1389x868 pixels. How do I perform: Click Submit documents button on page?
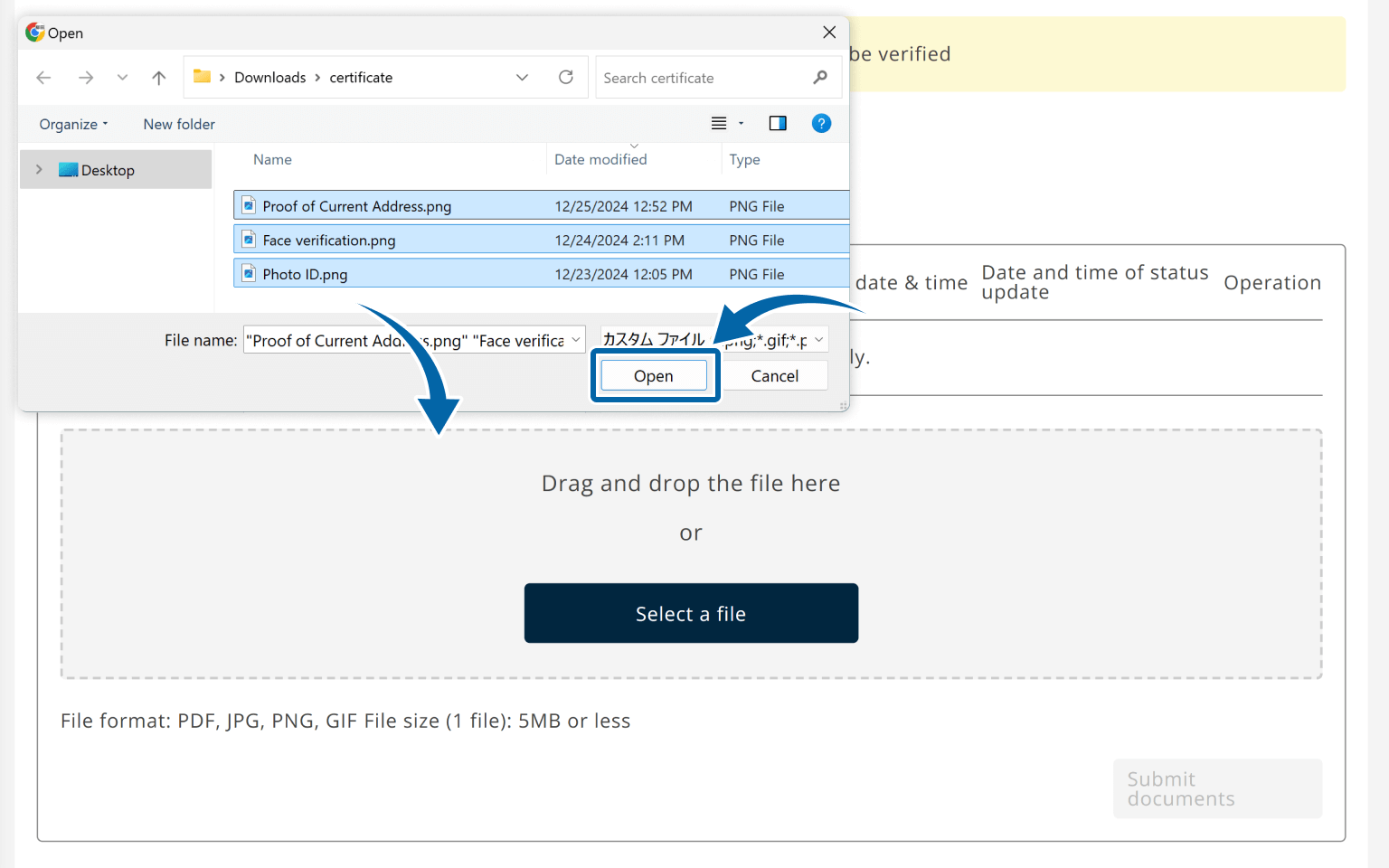tap(1217, 788)
